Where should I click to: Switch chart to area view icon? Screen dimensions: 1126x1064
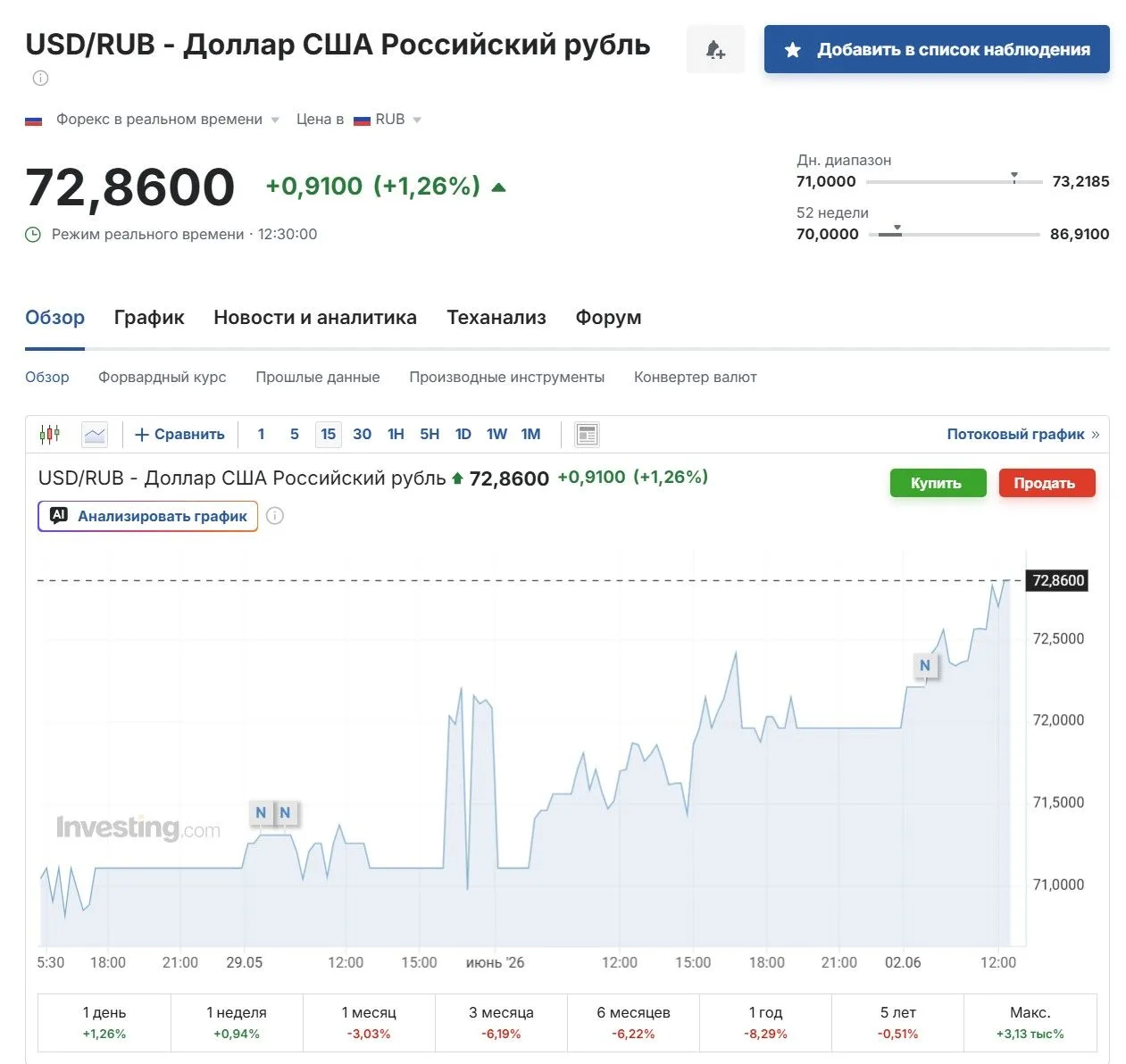(95, 434)
